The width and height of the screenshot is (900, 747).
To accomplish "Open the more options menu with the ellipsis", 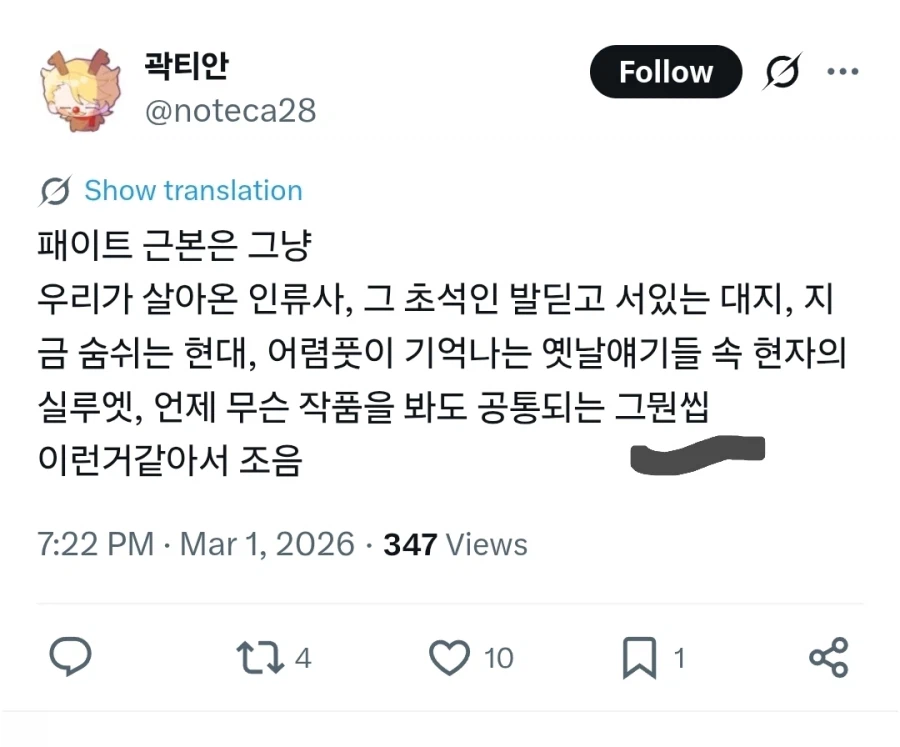I will point(845,71).
